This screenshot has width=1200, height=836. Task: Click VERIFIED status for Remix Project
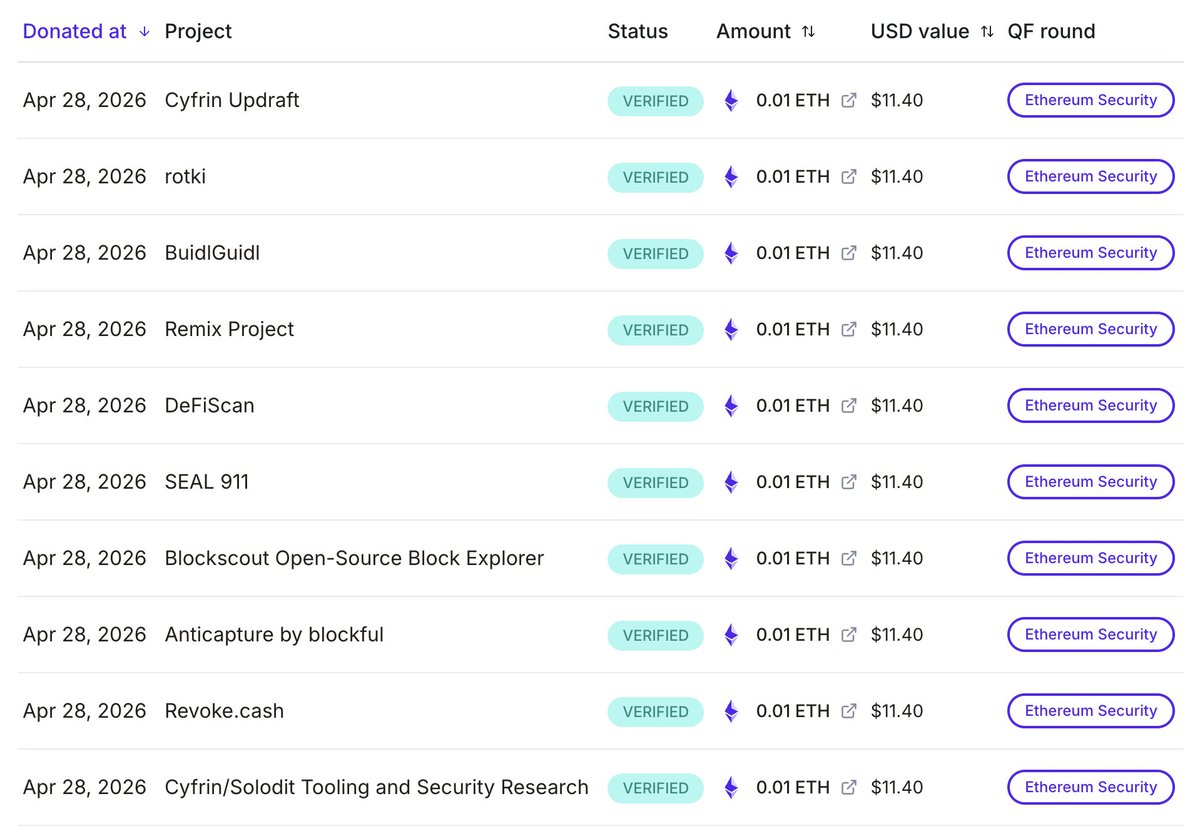(656, 330)
